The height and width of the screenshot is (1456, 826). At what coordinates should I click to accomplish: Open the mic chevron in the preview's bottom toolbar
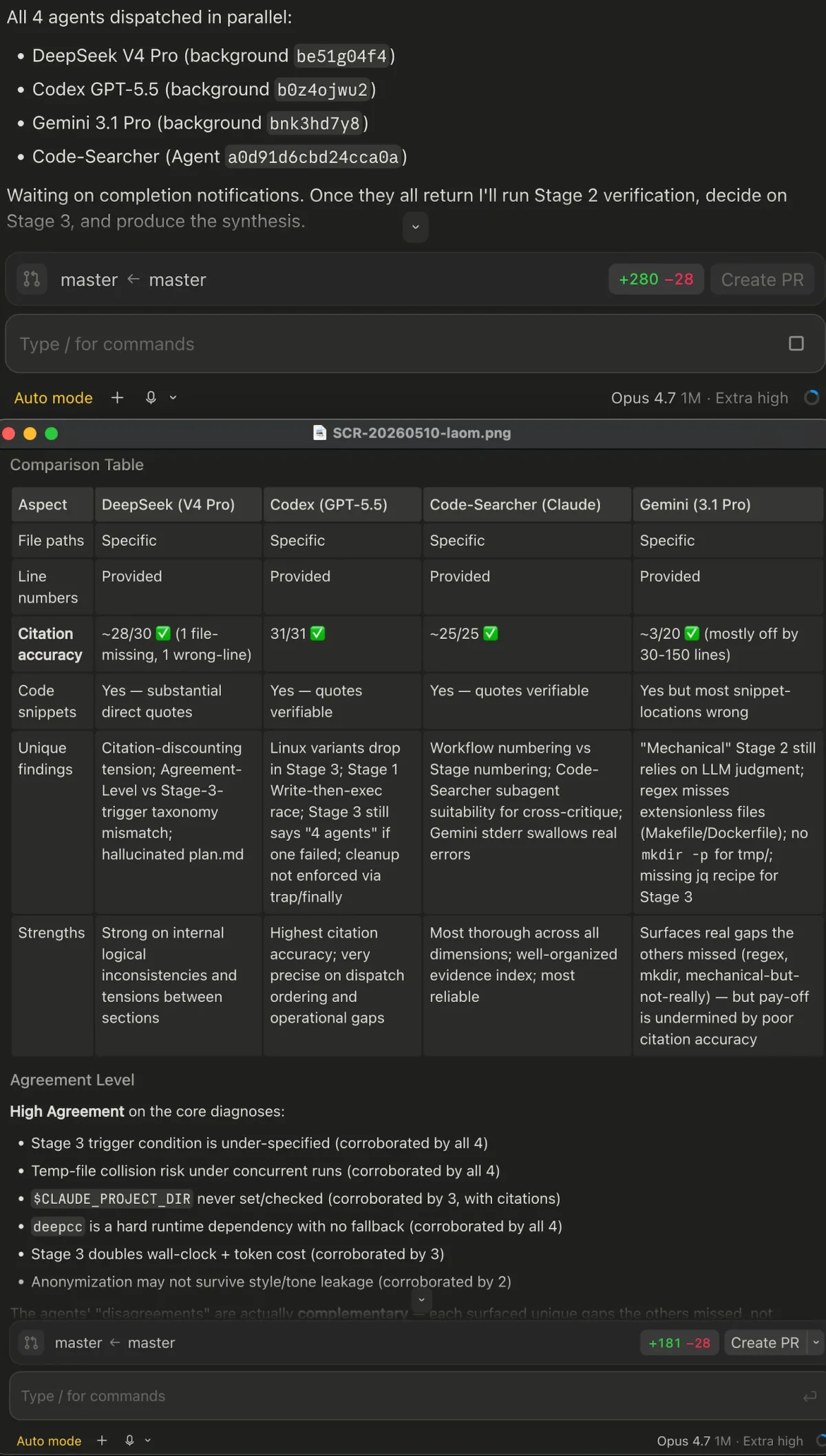click(x=147, y=1440)
